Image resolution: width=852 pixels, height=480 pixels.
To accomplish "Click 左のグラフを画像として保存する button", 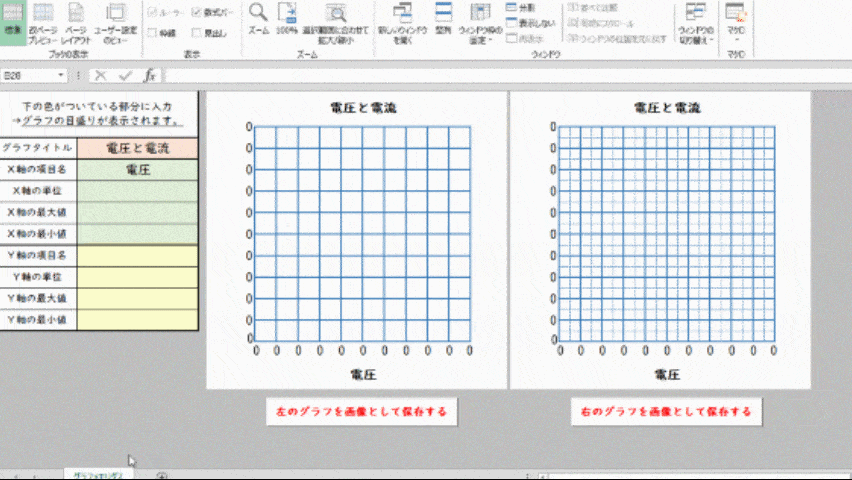I will pos(361,411).
